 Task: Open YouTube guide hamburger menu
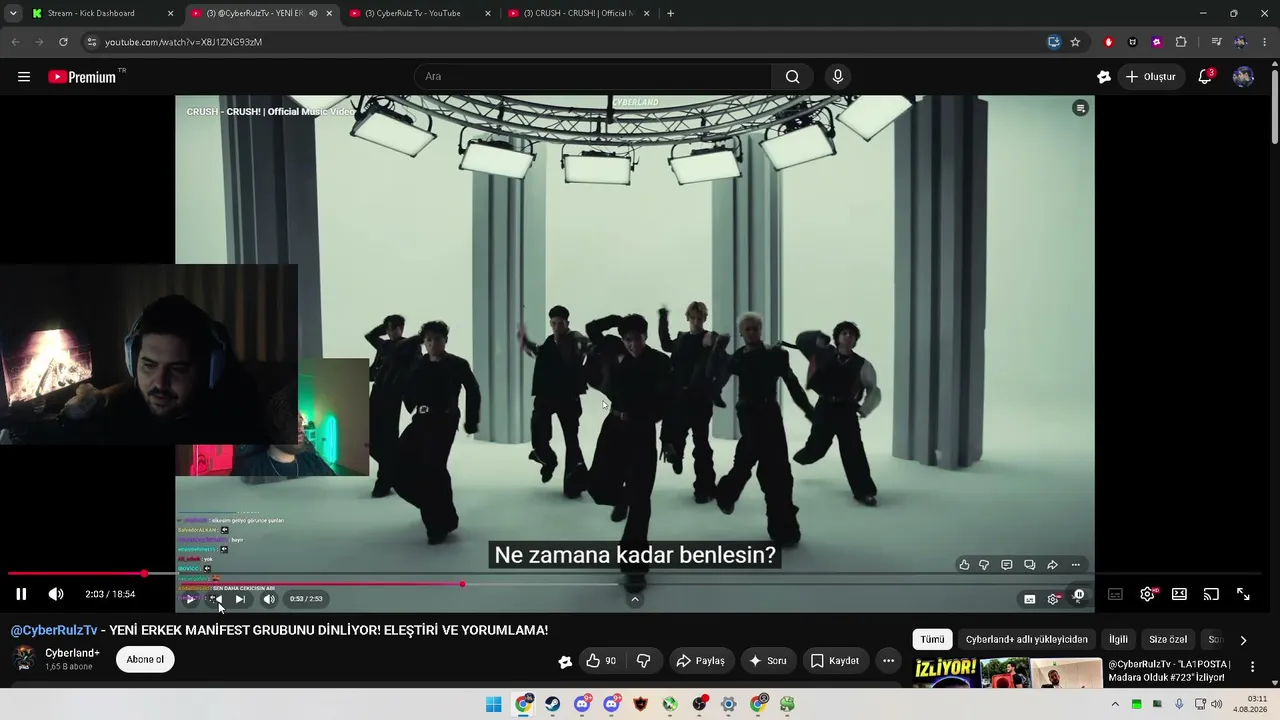[x=24, y=77]
